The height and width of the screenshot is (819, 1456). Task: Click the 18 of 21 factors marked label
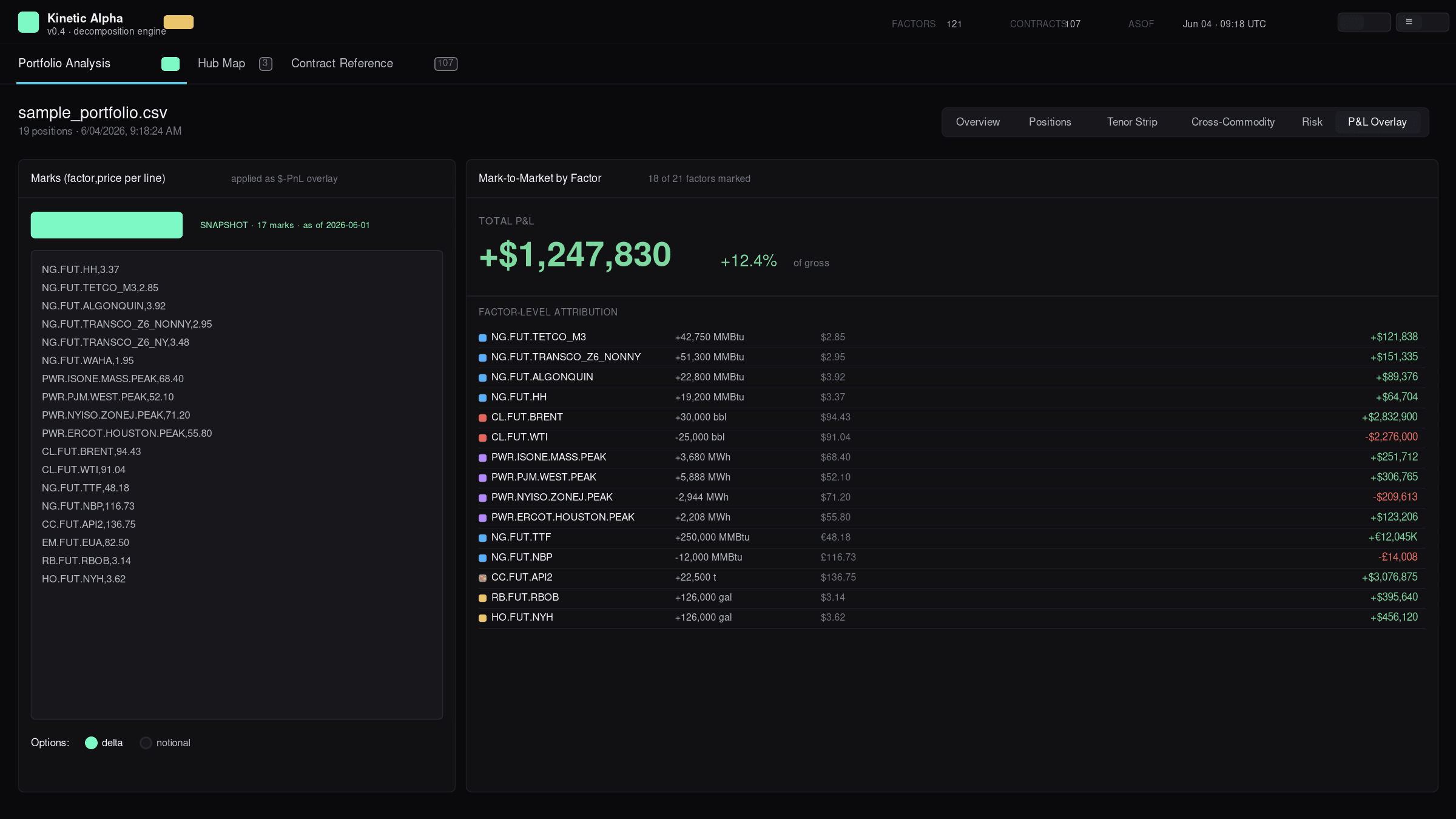(x=699, y=179)
